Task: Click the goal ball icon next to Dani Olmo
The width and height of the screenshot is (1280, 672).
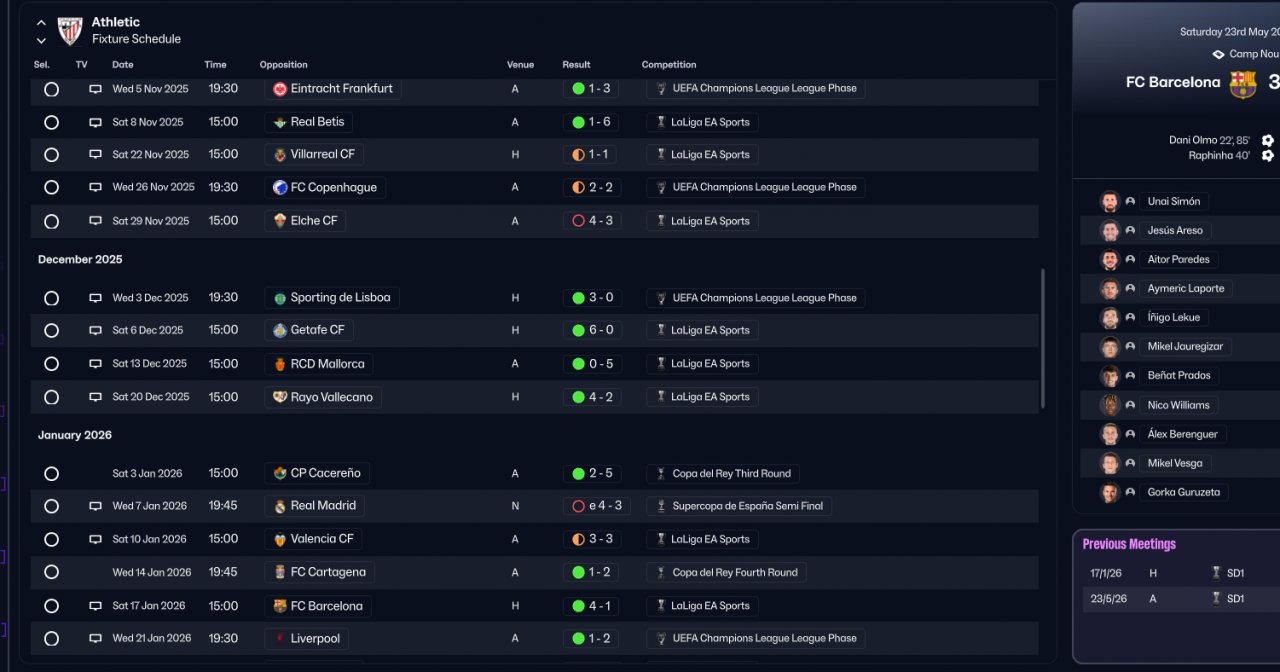Action: click(1267, 141)
